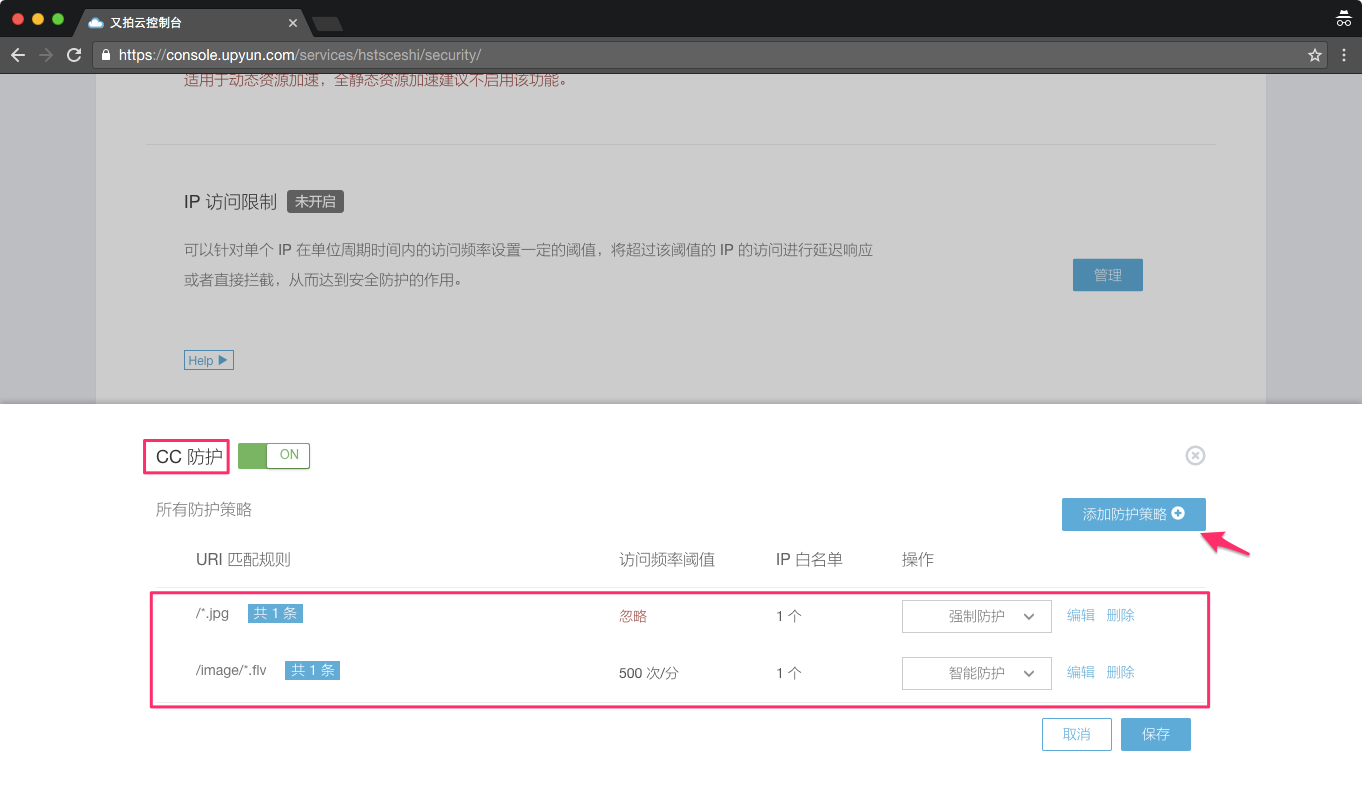Reload the page with refresh icon

(x=74, y=55)
